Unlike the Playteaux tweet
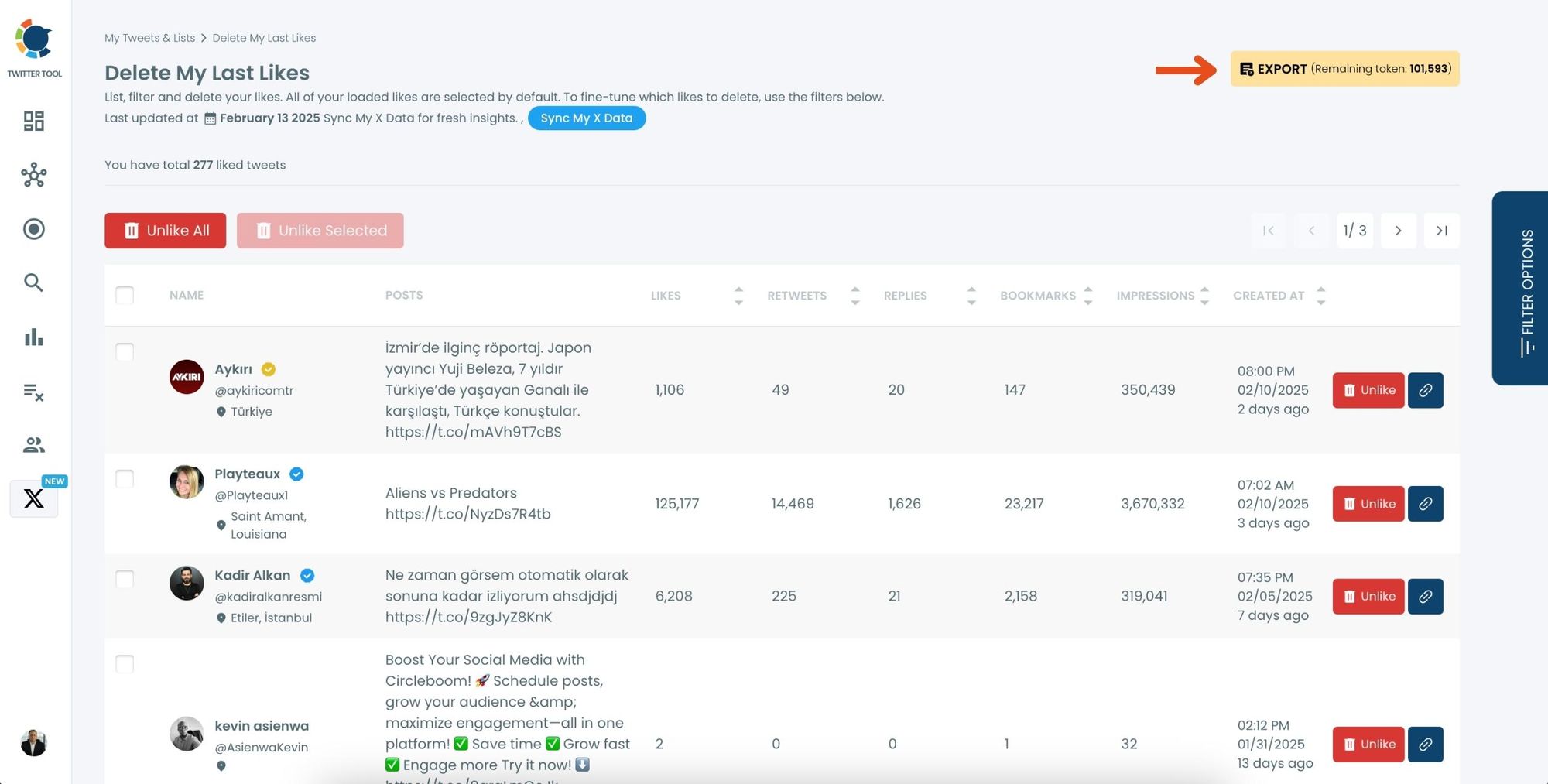Screen dimensions: 1548x784 tap(1368, 504)
